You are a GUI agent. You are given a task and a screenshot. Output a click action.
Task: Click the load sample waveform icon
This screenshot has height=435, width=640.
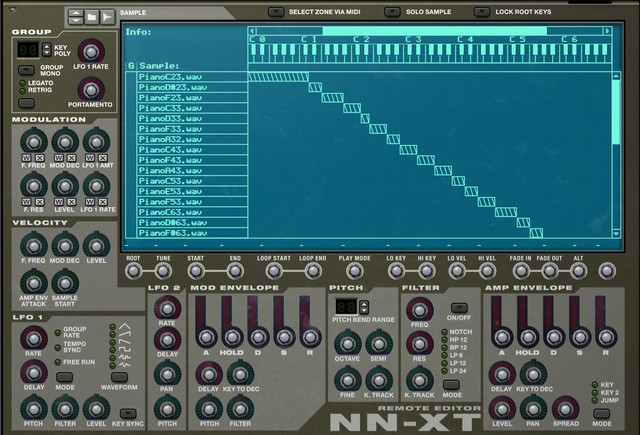pos(107,17)
